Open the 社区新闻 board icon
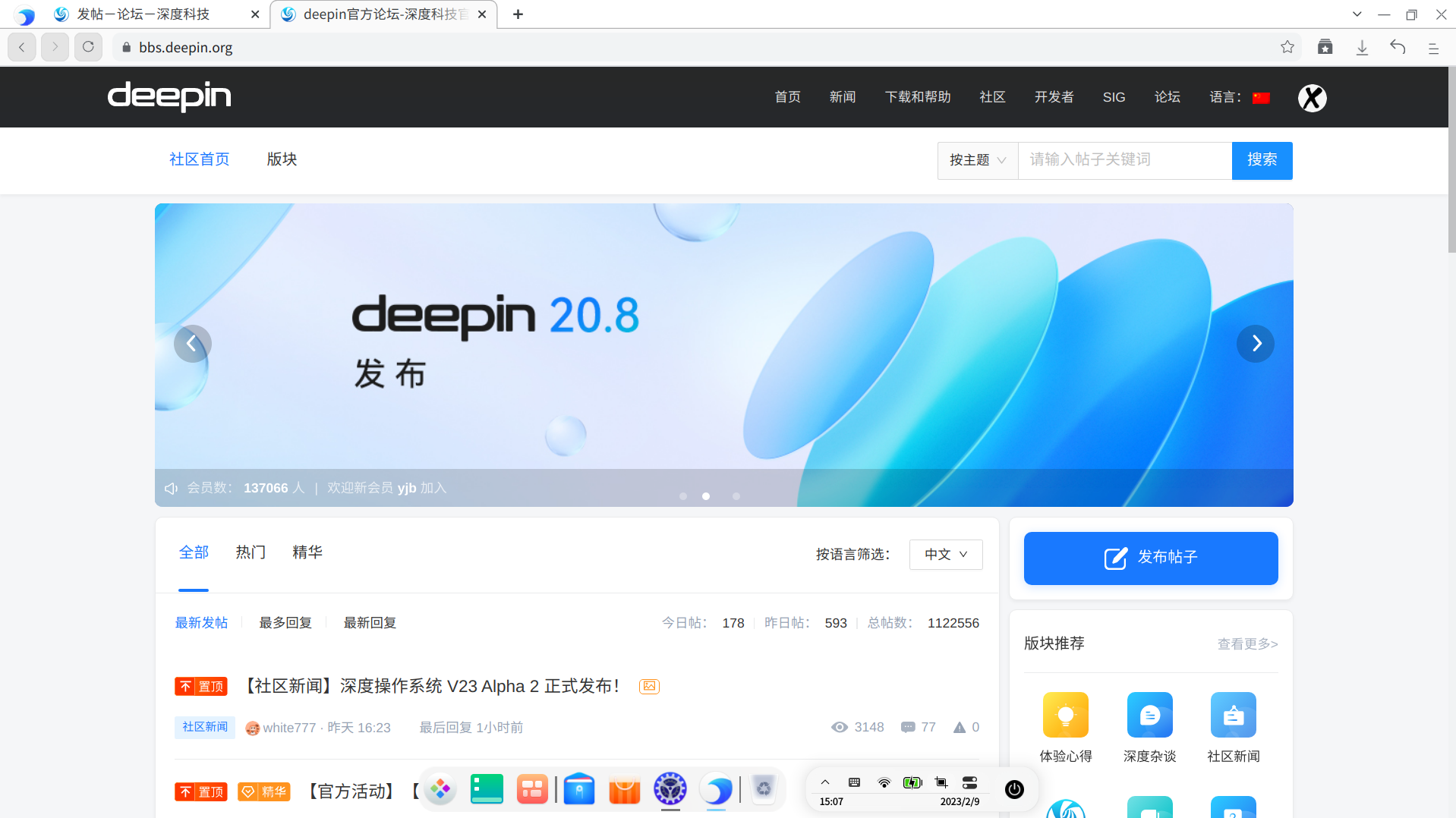The image size is (1456, 818). click(x=1234, y=715)
